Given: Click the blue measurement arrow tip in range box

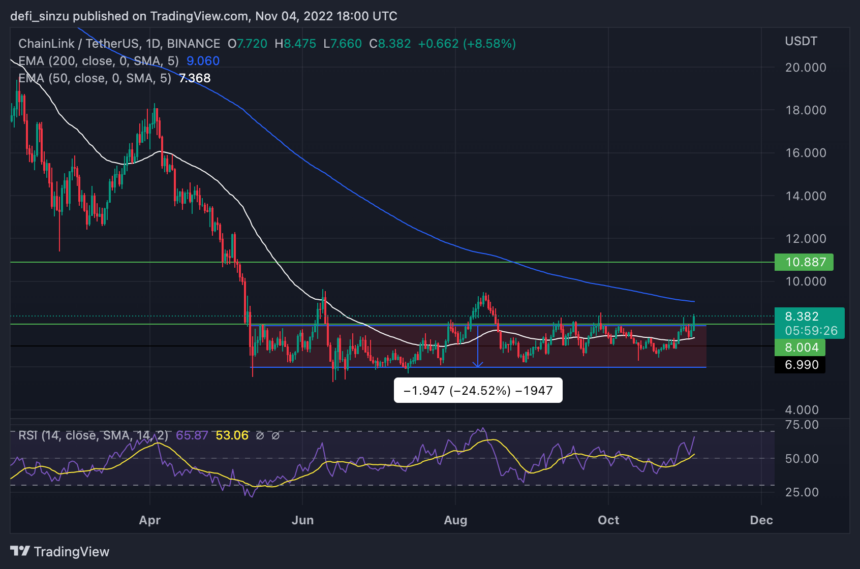Looking at the screenshot, I should pyautogui.click(x=478, y=364).
